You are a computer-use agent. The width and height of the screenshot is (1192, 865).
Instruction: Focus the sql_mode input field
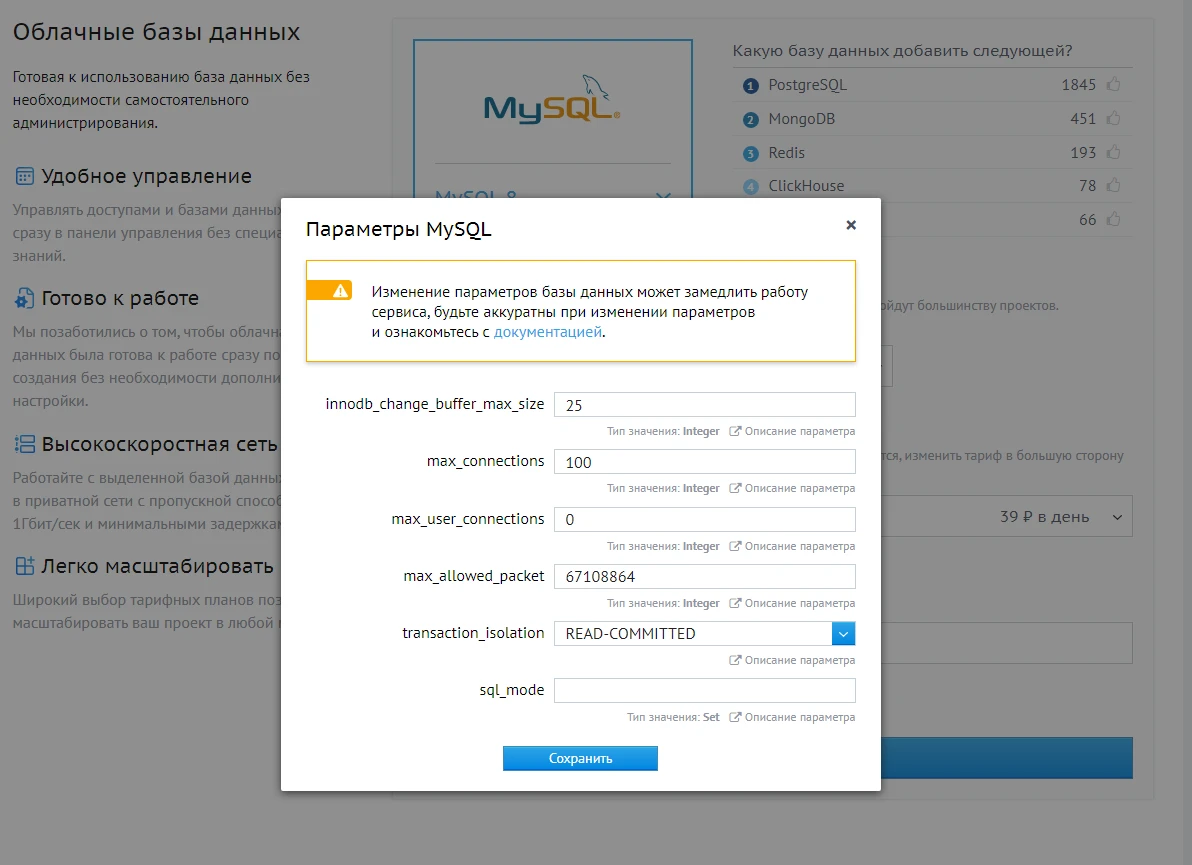point(704,691)
